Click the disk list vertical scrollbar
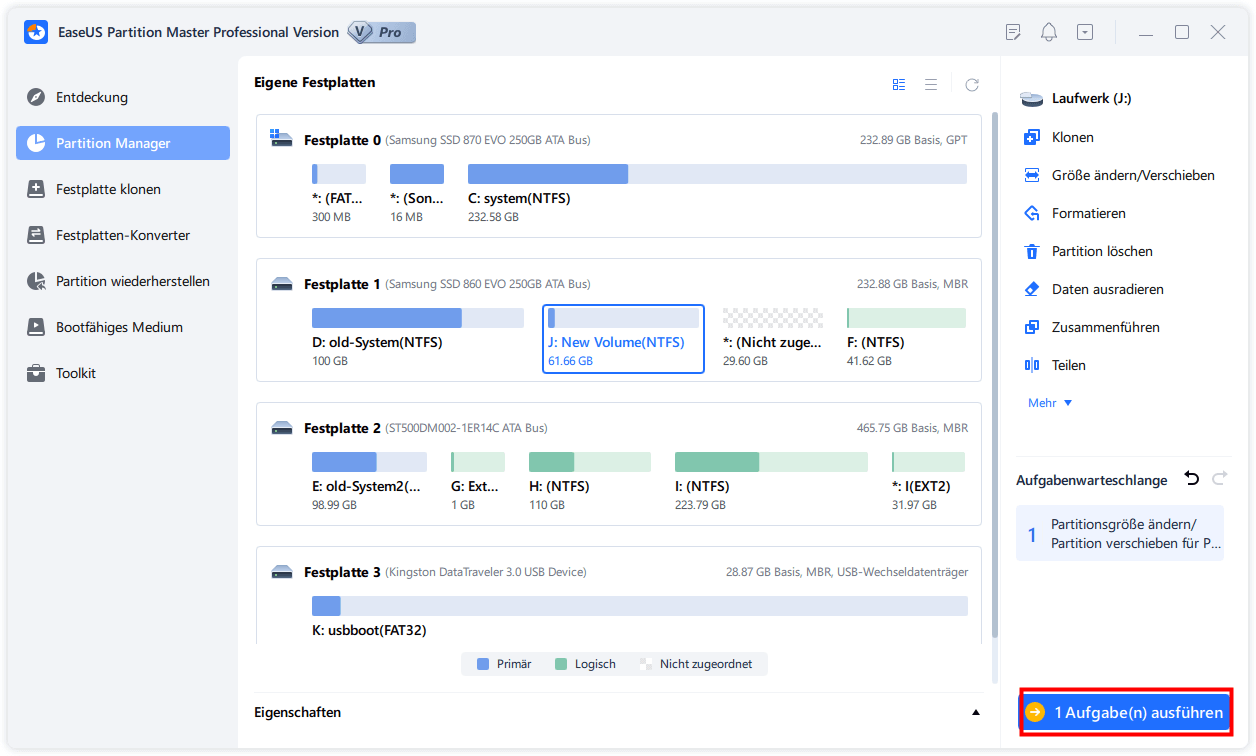The height and width of the screenshot is (756, 1256). 994,375
